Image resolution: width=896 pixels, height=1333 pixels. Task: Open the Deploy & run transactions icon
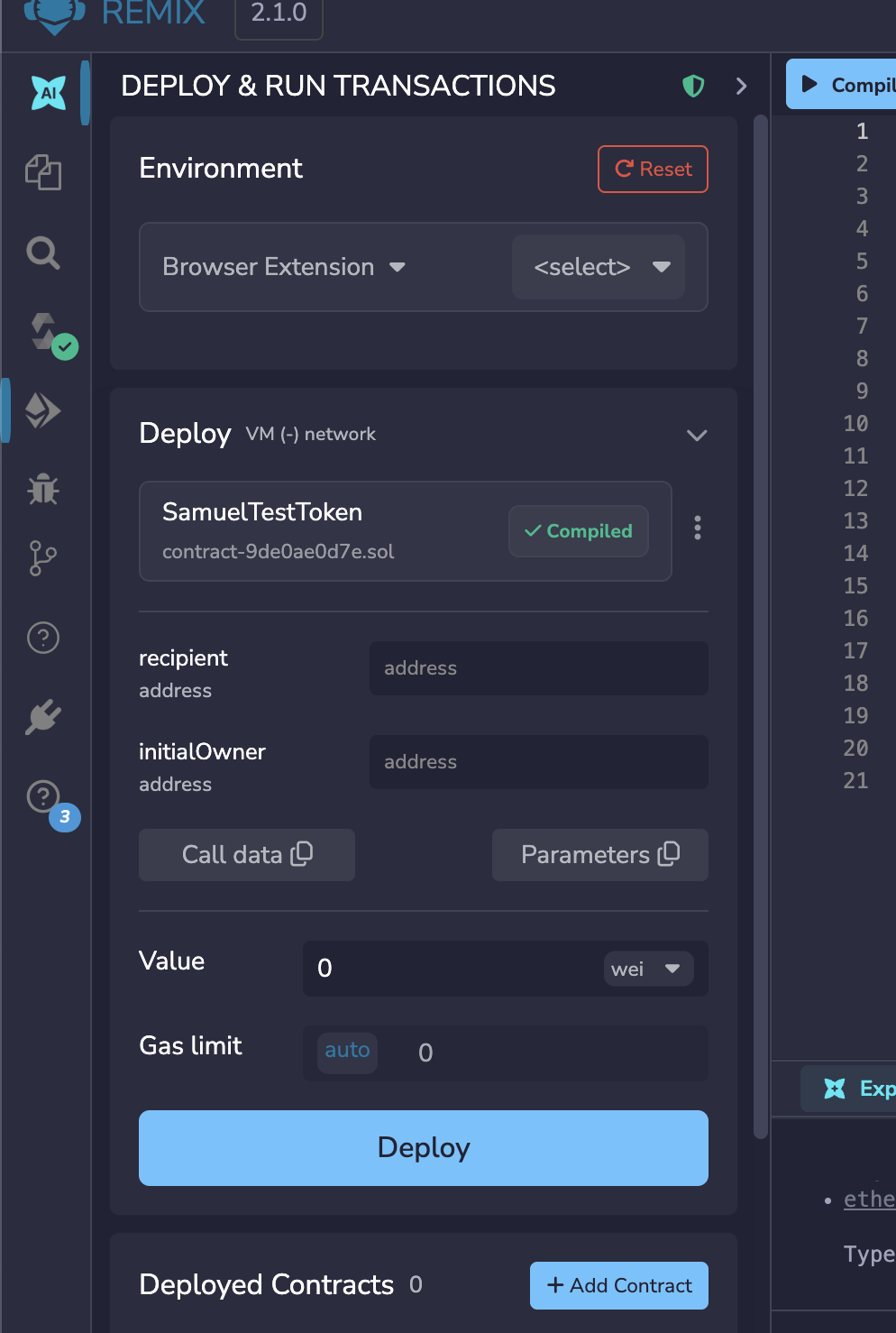pos(43,410)
